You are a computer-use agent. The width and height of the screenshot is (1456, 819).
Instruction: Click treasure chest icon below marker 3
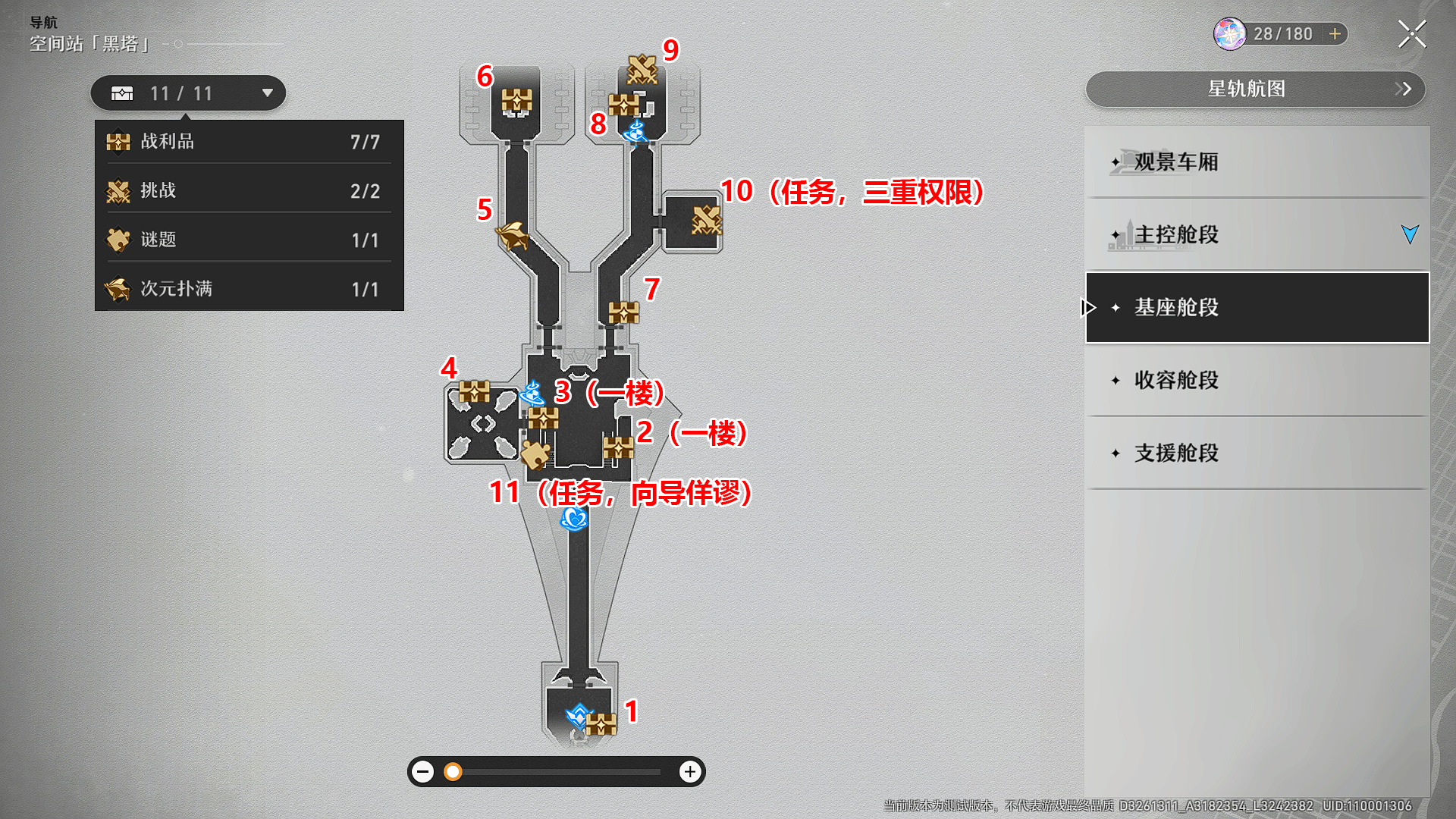[543, 418]
